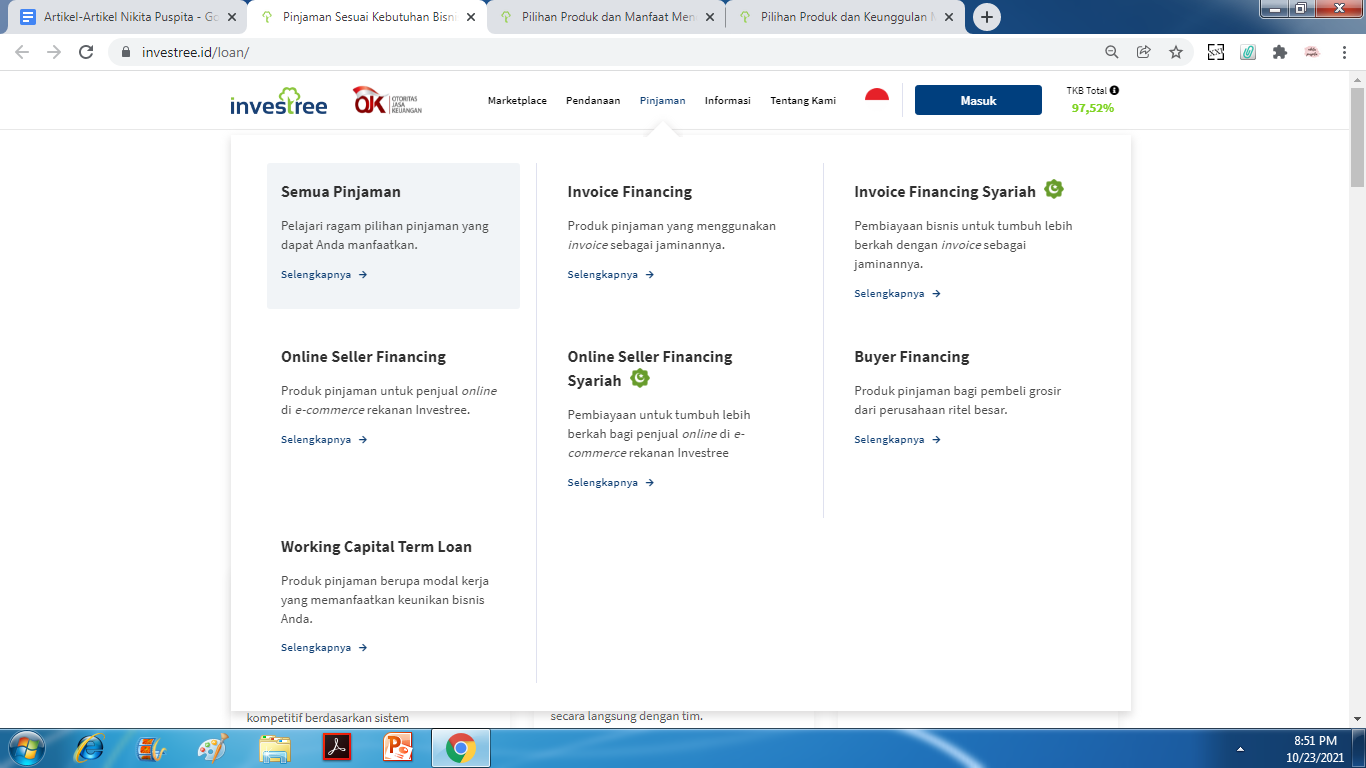Click the zoom magnifier icon in address bar
The image size is (1366, 768).
pos(1112,52)
